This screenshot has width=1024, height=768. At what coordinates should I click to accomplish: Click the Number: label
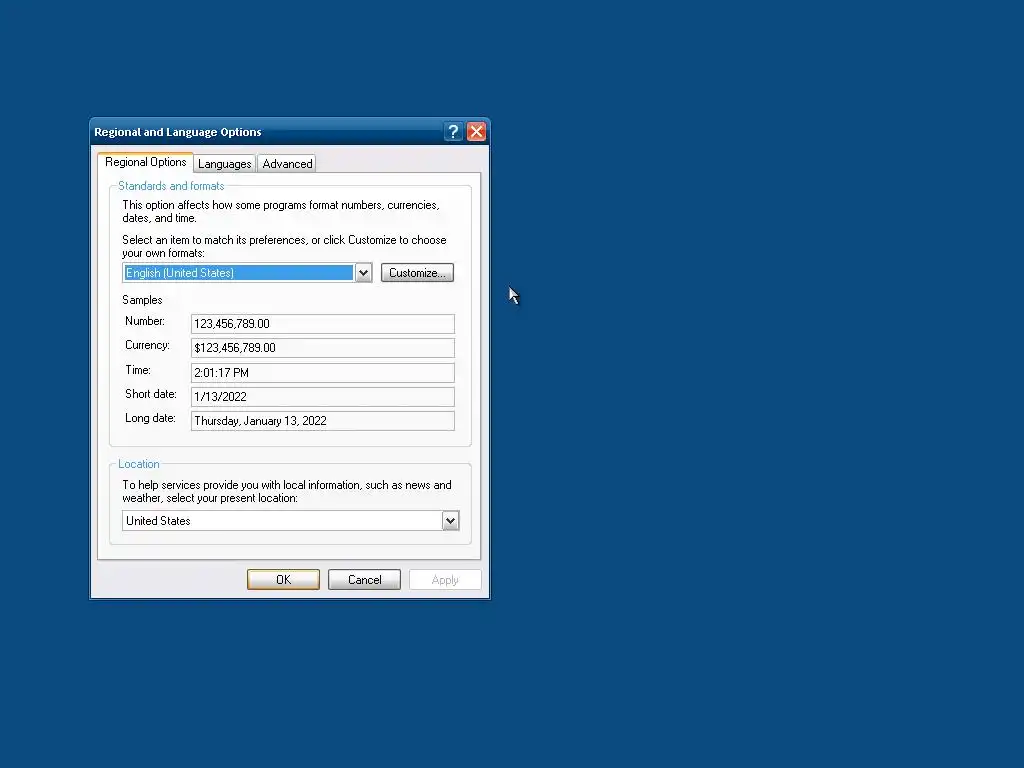click(x=145, y=321)
